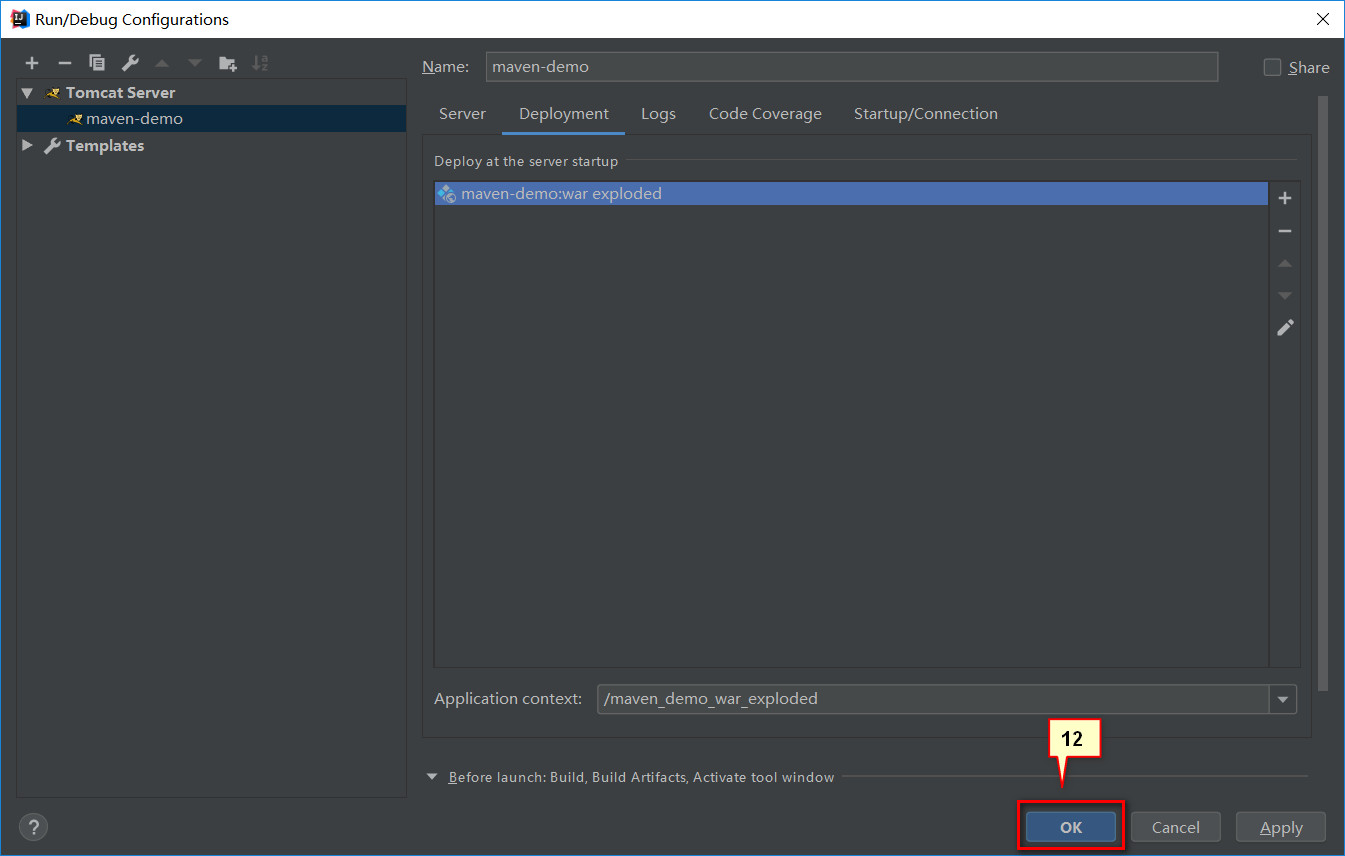Open the Application context dropdown

(1283, 699)
